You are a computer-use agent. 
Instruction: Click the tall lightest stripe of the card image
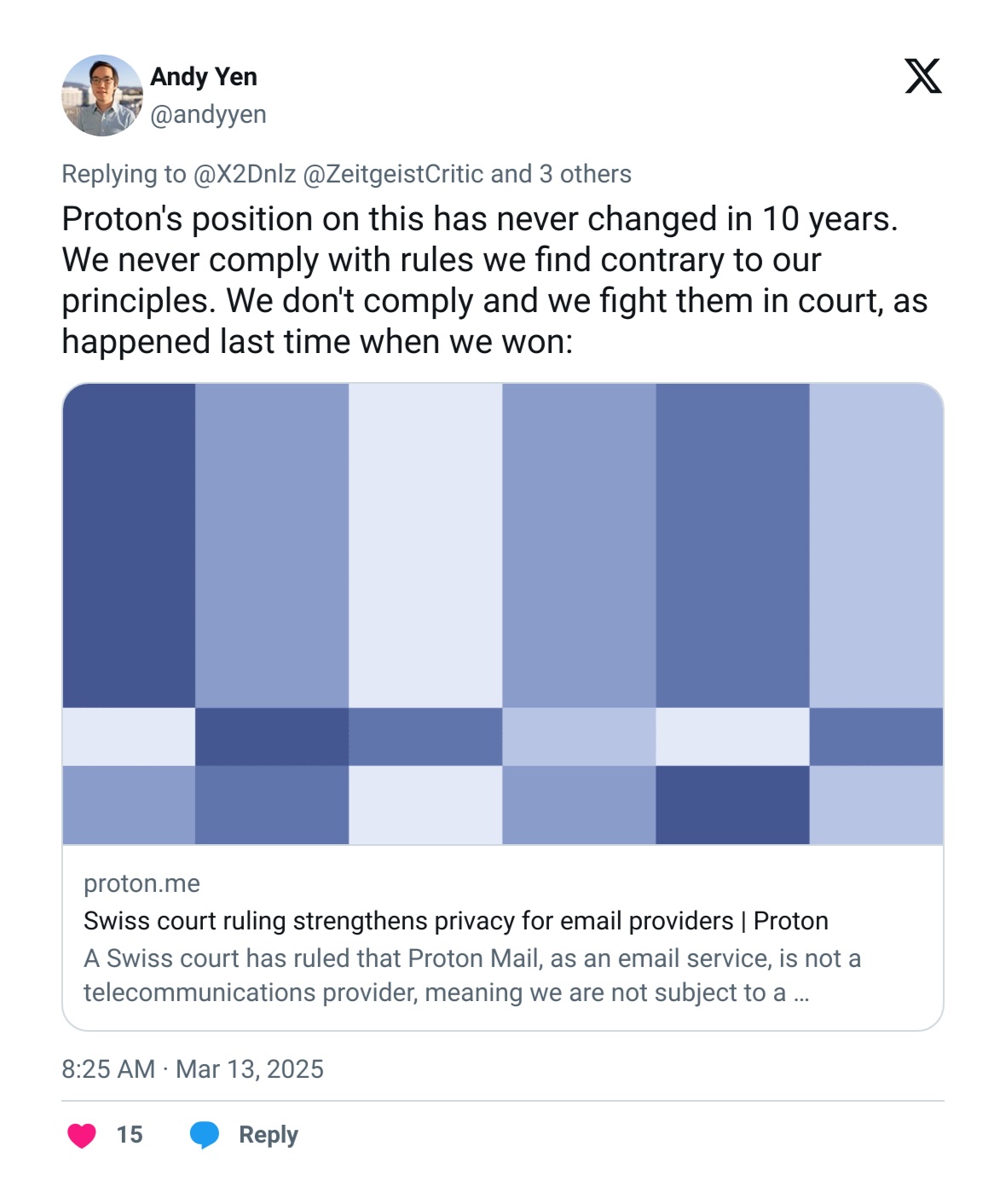pyautogui.click(x=425, y=546)
